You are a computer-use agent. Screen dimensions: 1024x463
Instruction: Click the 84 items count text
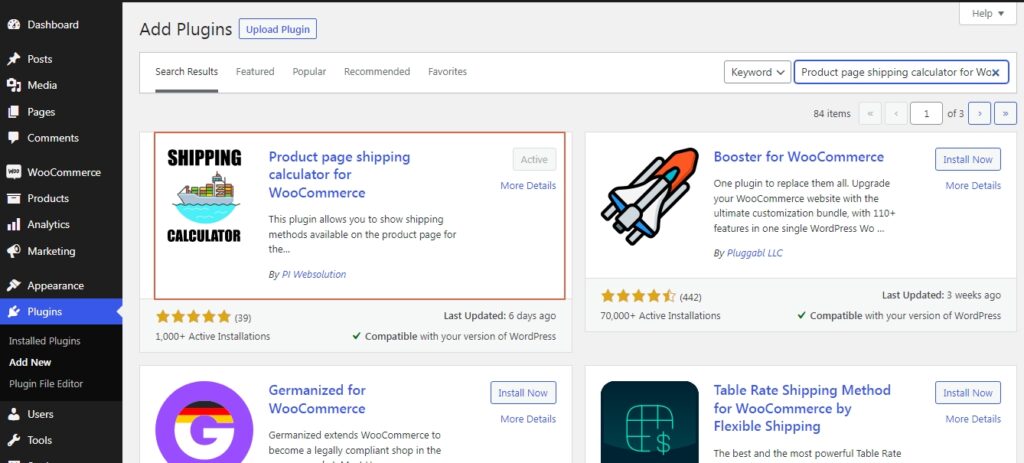(x=832, y=114)
